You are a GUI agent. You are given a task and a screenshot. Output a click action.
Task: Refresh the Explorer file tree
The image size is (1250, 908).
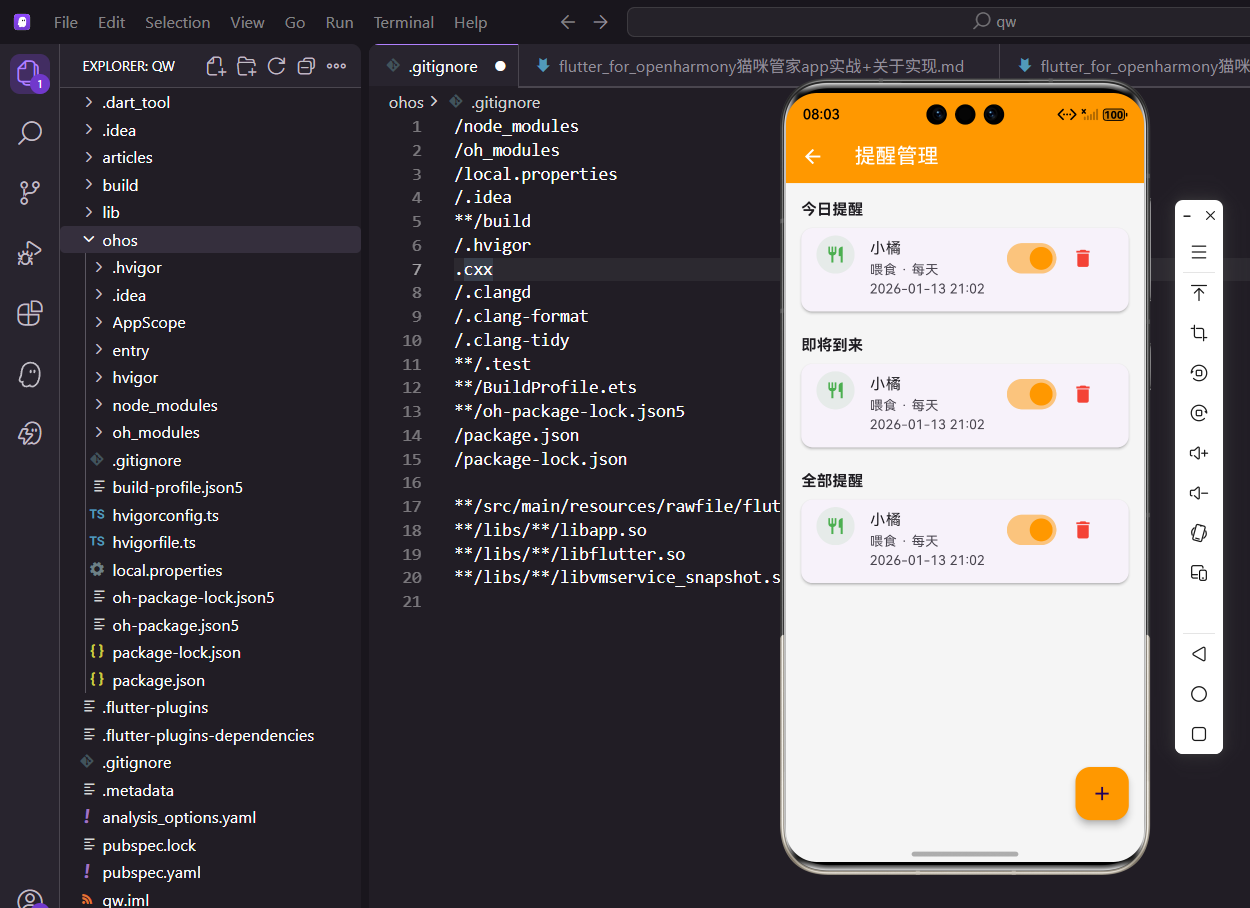coord(276,66)
